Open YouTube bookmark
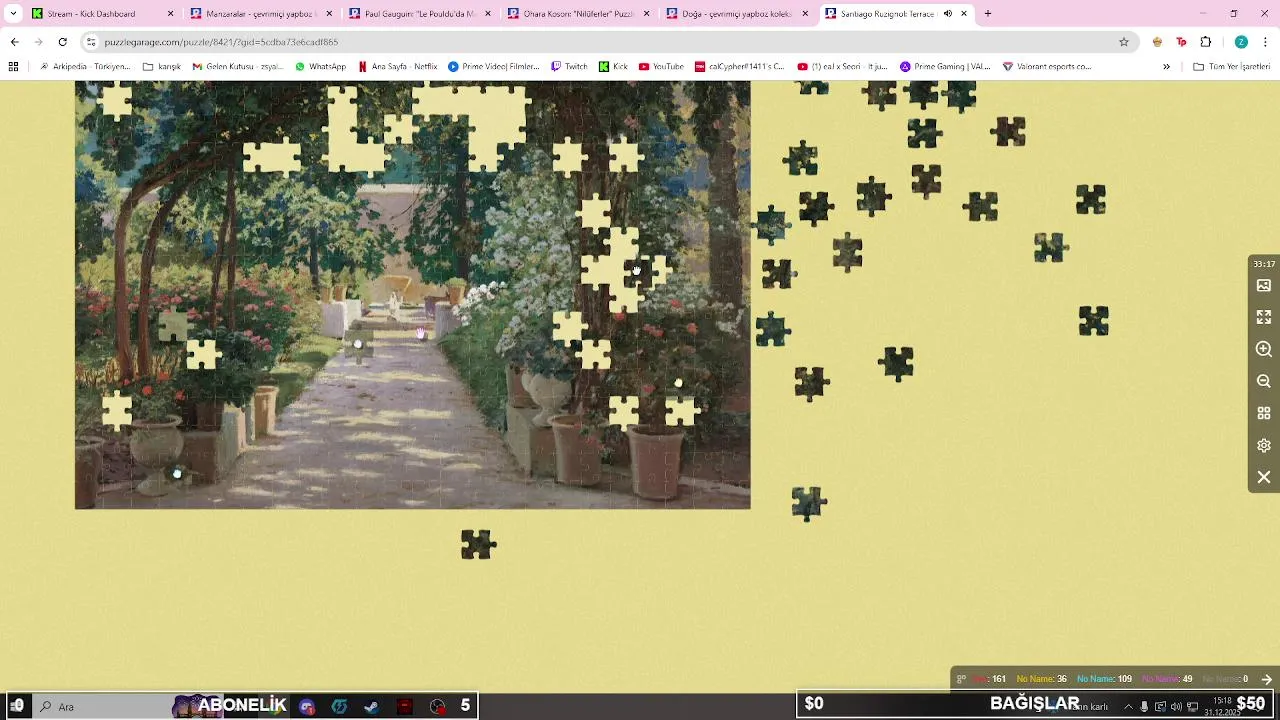 [x=661, y=66]
